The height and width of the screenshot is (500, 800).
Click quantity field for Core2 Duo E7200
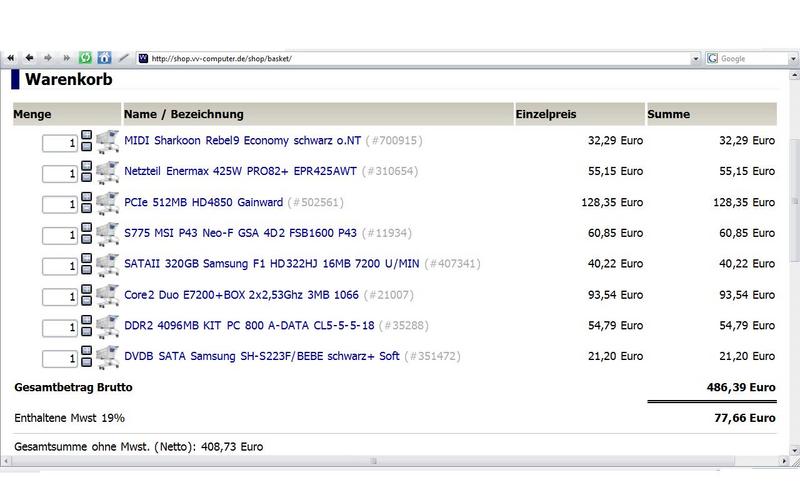60,297
